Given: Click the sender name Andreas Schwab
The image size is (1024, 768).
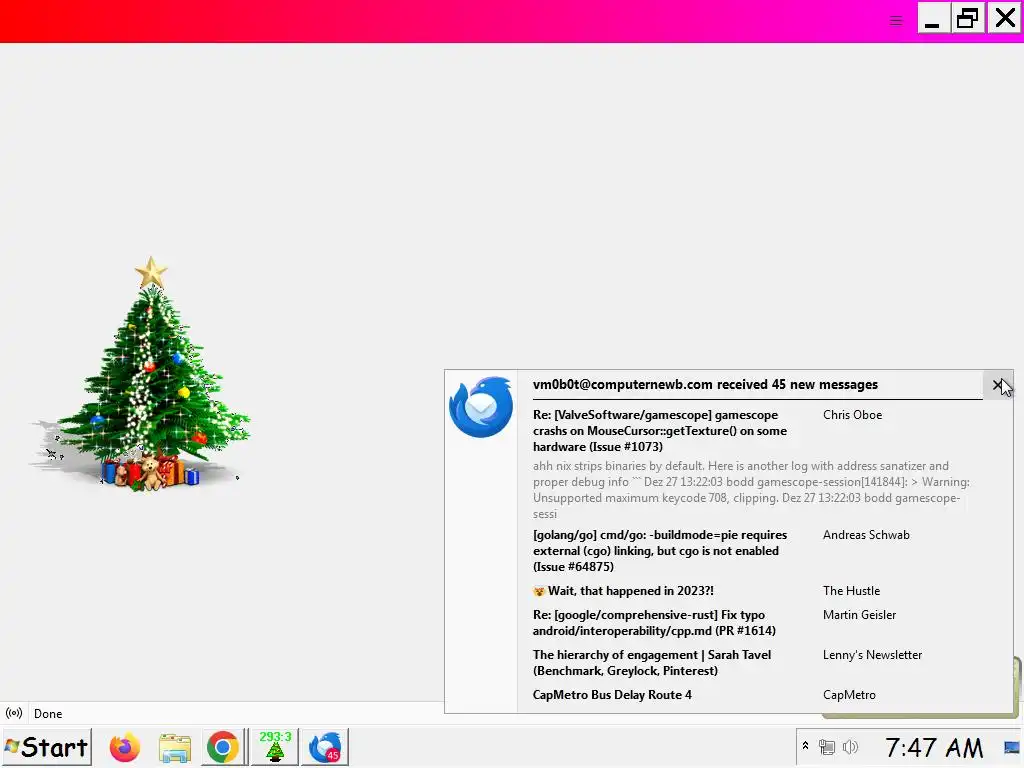Looking at the screenshot, I should (866, 535).
